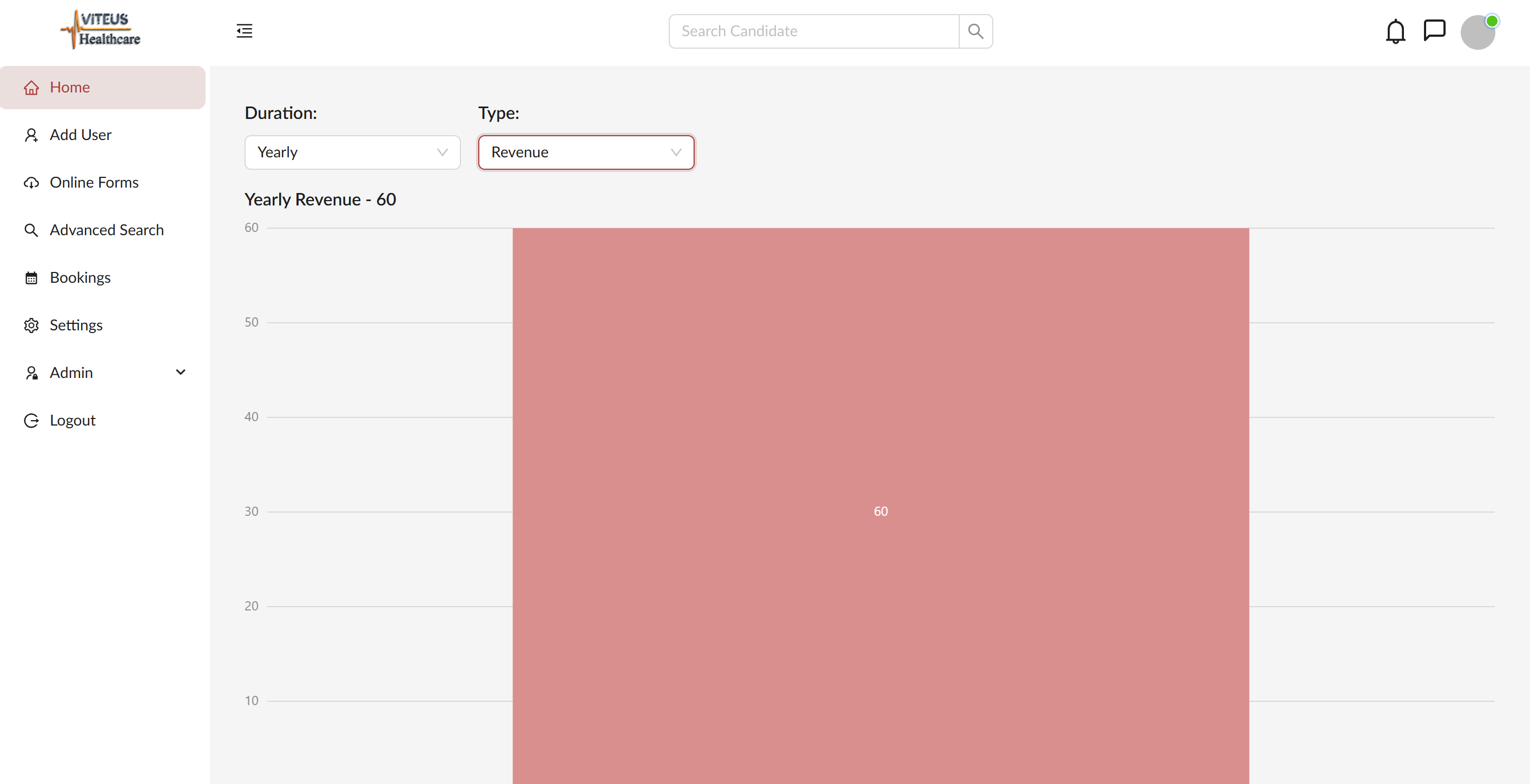Image resolution: width=1530 pixels, height=784 pixels.
Task: Click the Viteus Healthcare logo
Action: click(101, 30)
